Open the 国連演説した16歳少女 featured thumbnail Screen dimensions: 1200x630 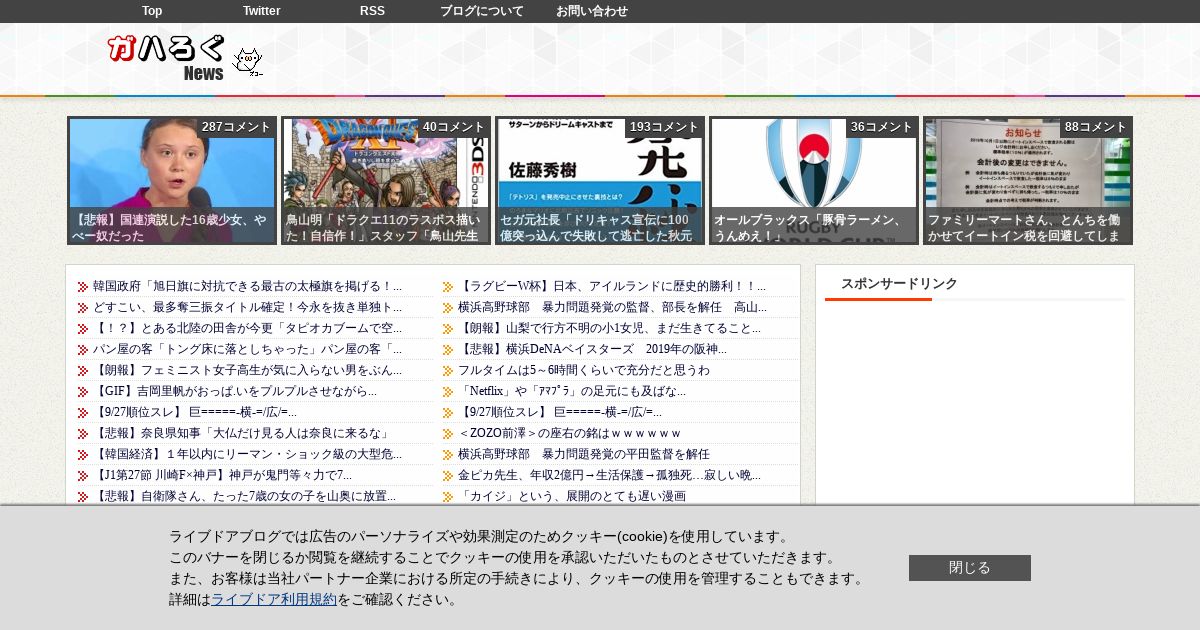(x=172, y=181)
